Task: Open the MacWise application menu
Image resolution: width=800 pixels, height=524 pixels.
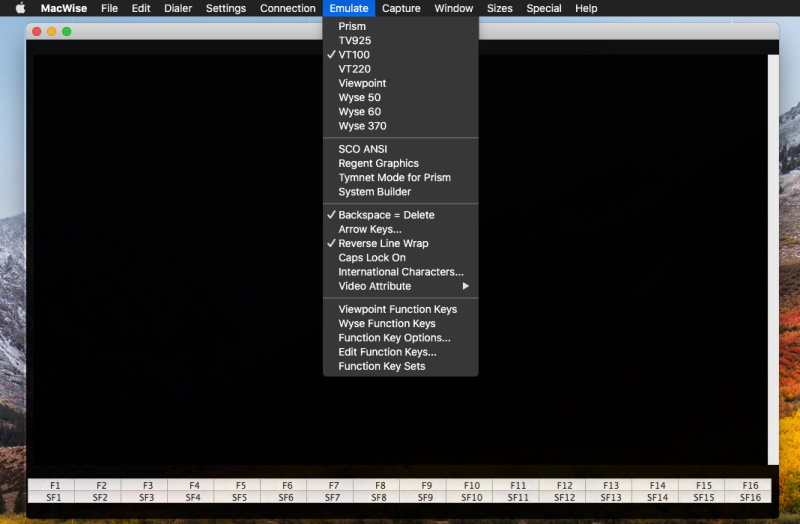Action: [64, 8]
